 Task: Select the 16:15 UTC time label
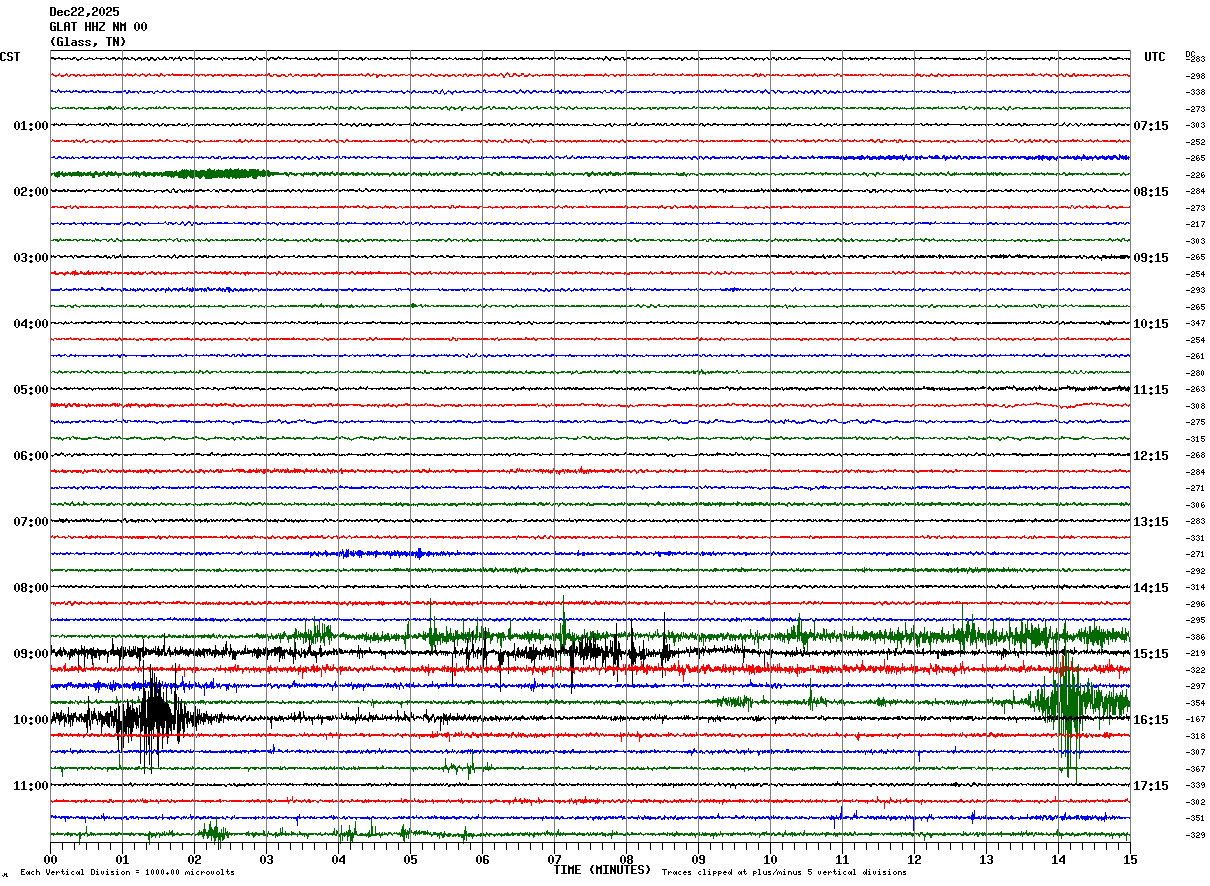pyautogui.click(x=1151, y=720)
